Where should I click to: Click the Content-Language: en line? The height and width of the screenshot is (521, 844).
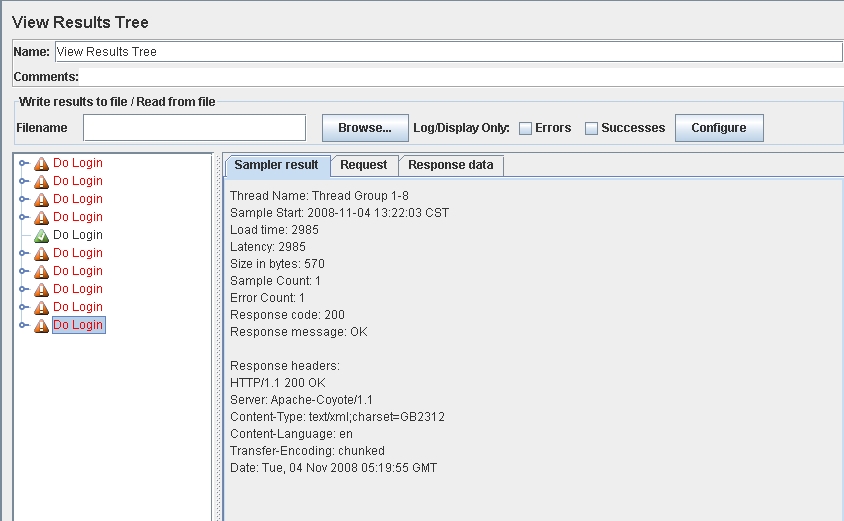click(291, 434)
